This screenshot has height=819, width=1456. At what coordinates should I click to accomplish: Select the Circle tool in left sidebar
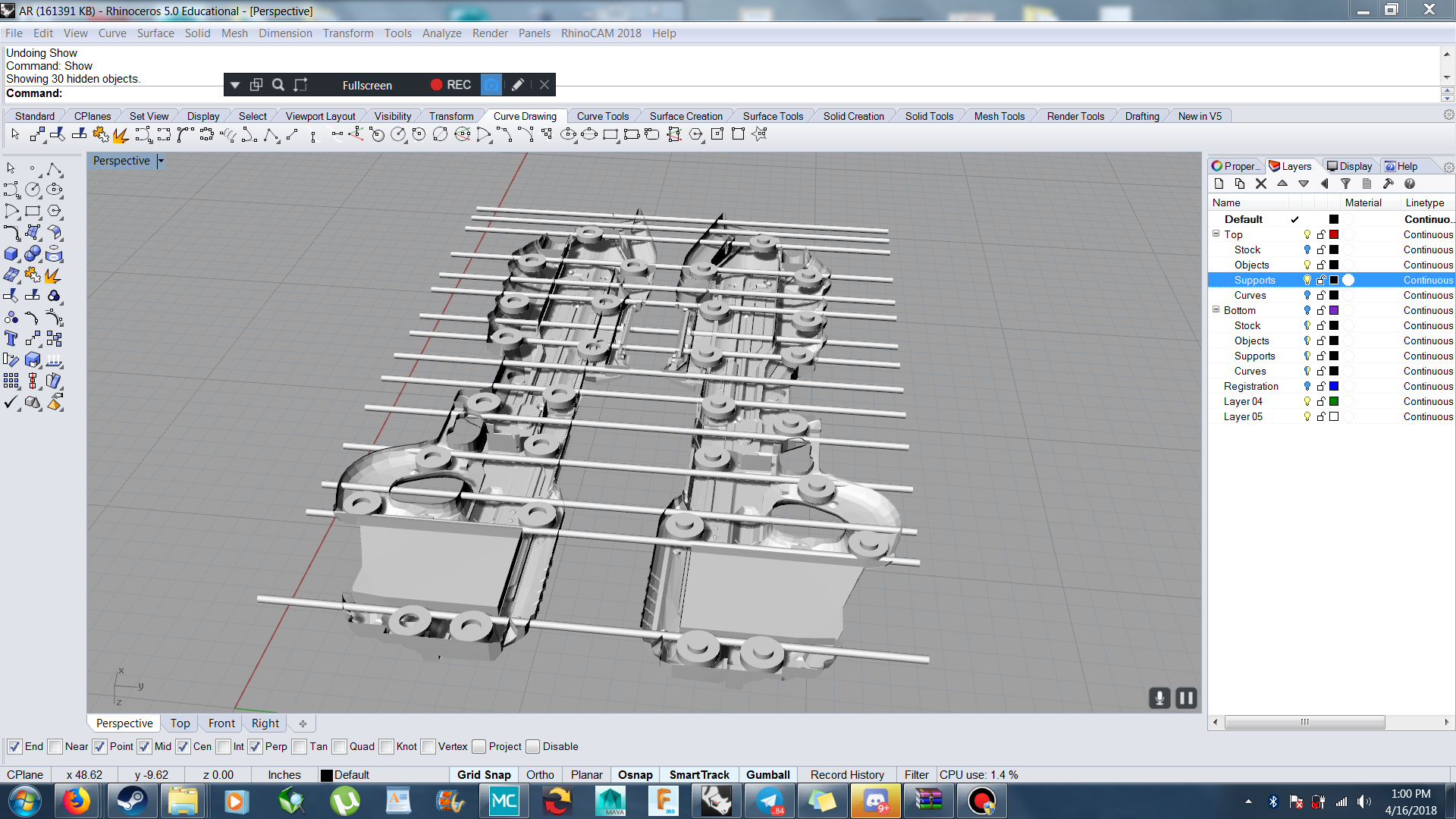point(33,190)
